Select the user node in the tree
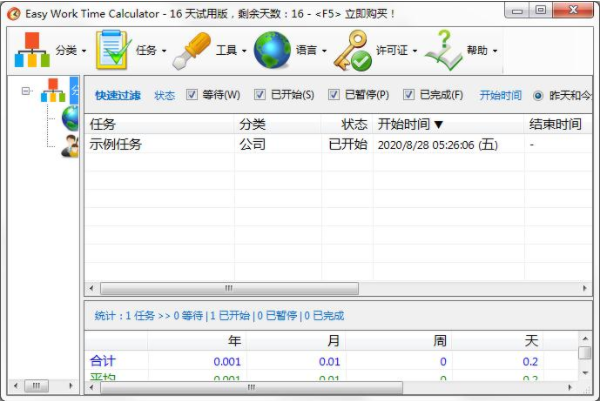 coord(70,146)
